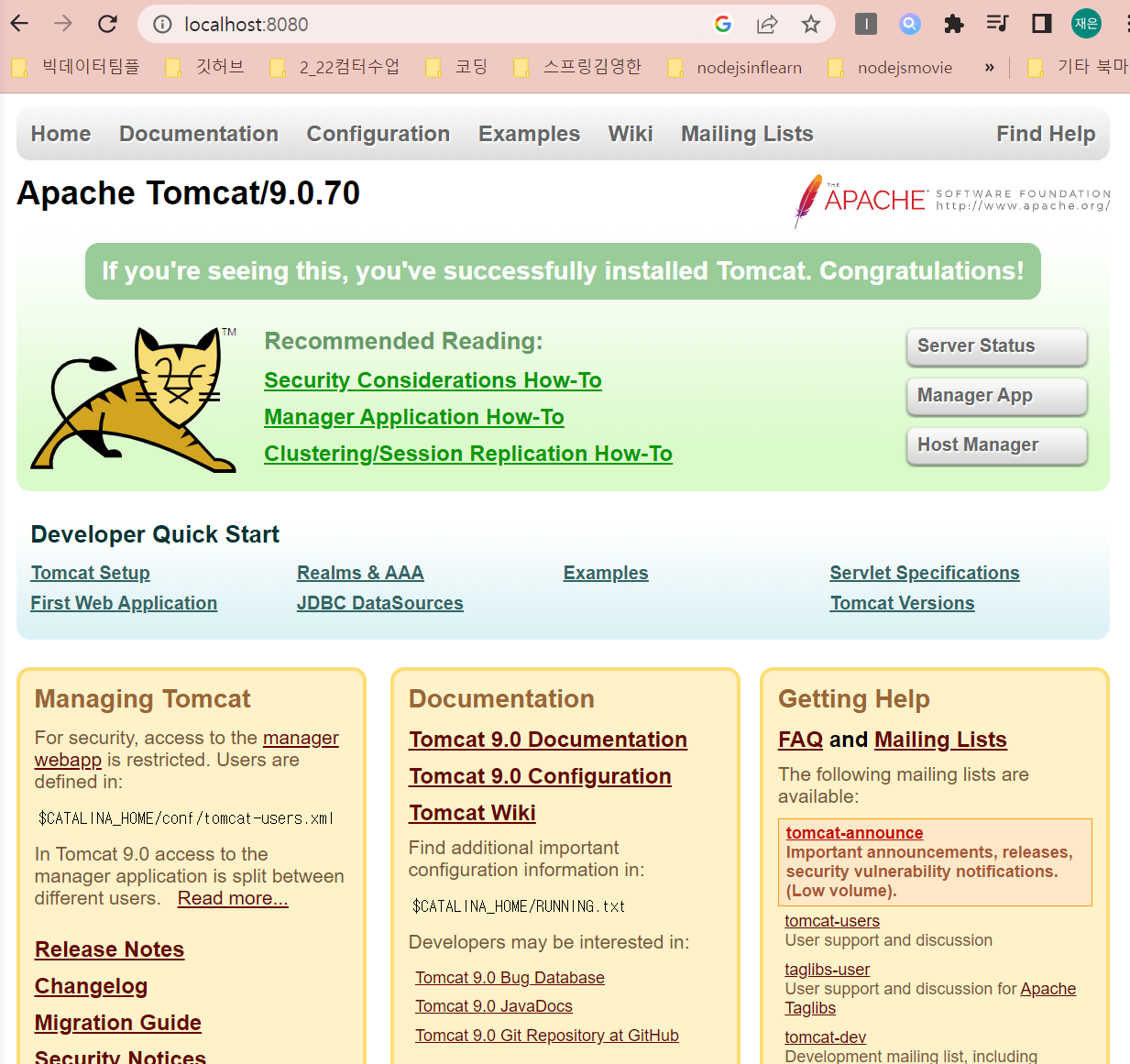The width and height of the screenshot is (1130, 1064).
Task: Click the Google icon in address bar
Action: click(x=723, y=24)
